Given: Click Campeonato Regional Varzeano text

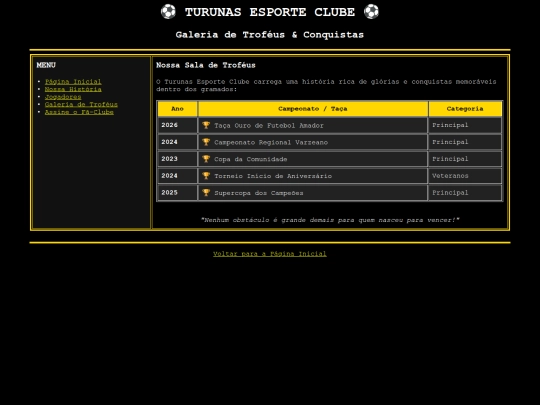Looking at the screenshot, I should click(271, 143).
